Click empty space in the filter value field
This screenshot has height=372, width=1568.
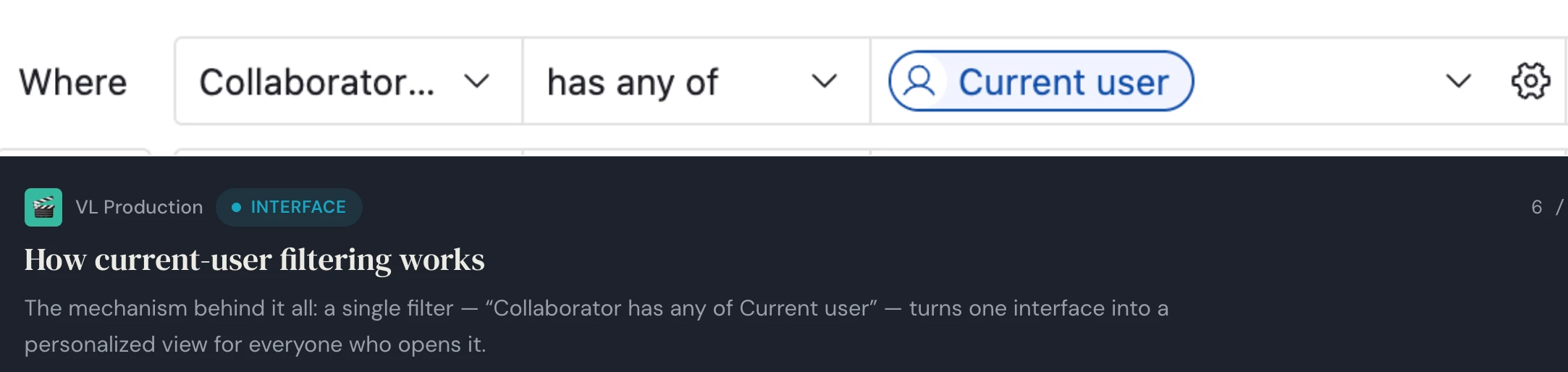1318,81
